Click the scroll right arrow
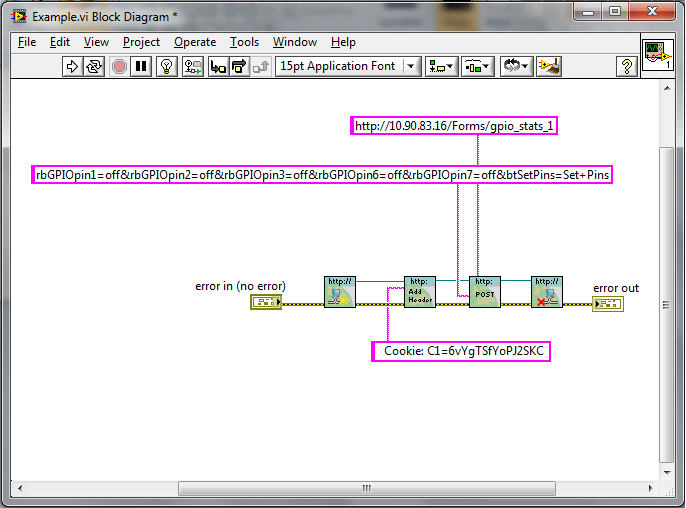The width and height of the screenshot is (686, 508). click(x=651, y=488)
